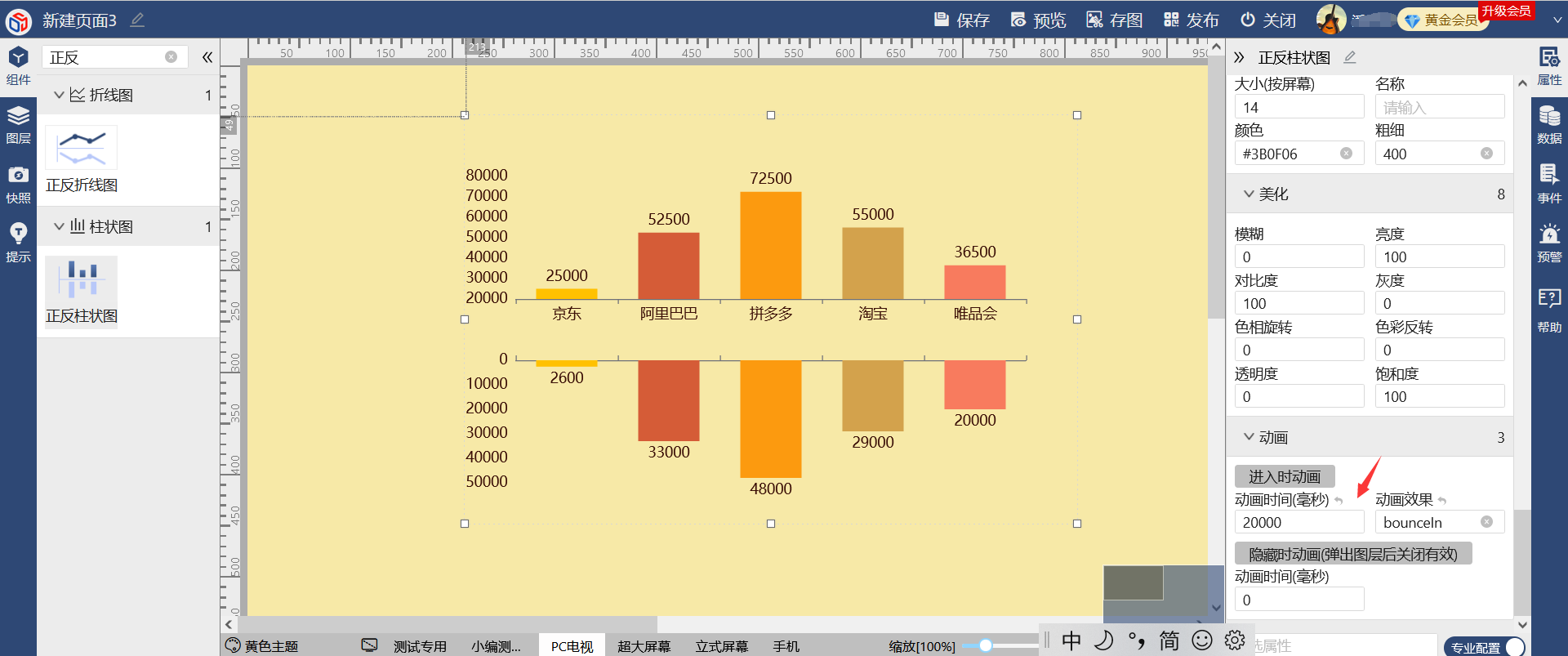The image size is (1568, 656).
Task: Open the top-right header dropdown arrow
Action: click(1557, 21)
